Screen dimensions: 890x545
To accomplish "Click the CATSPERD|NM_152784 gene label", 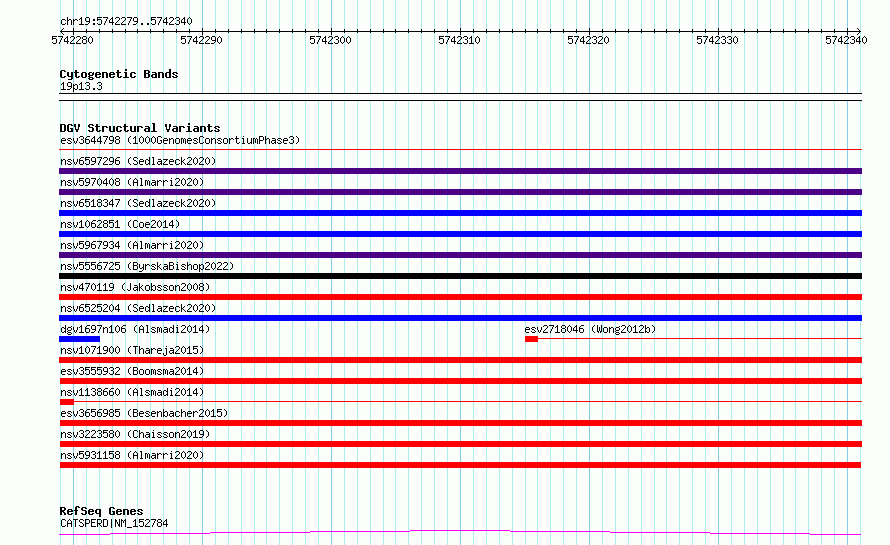I will 114,523.
